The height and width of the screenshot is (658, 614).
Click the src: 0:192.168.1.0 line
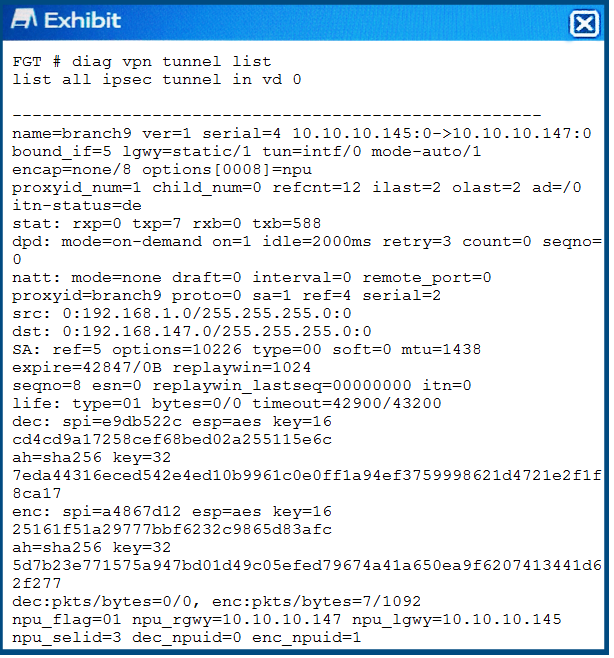(182, 313)
